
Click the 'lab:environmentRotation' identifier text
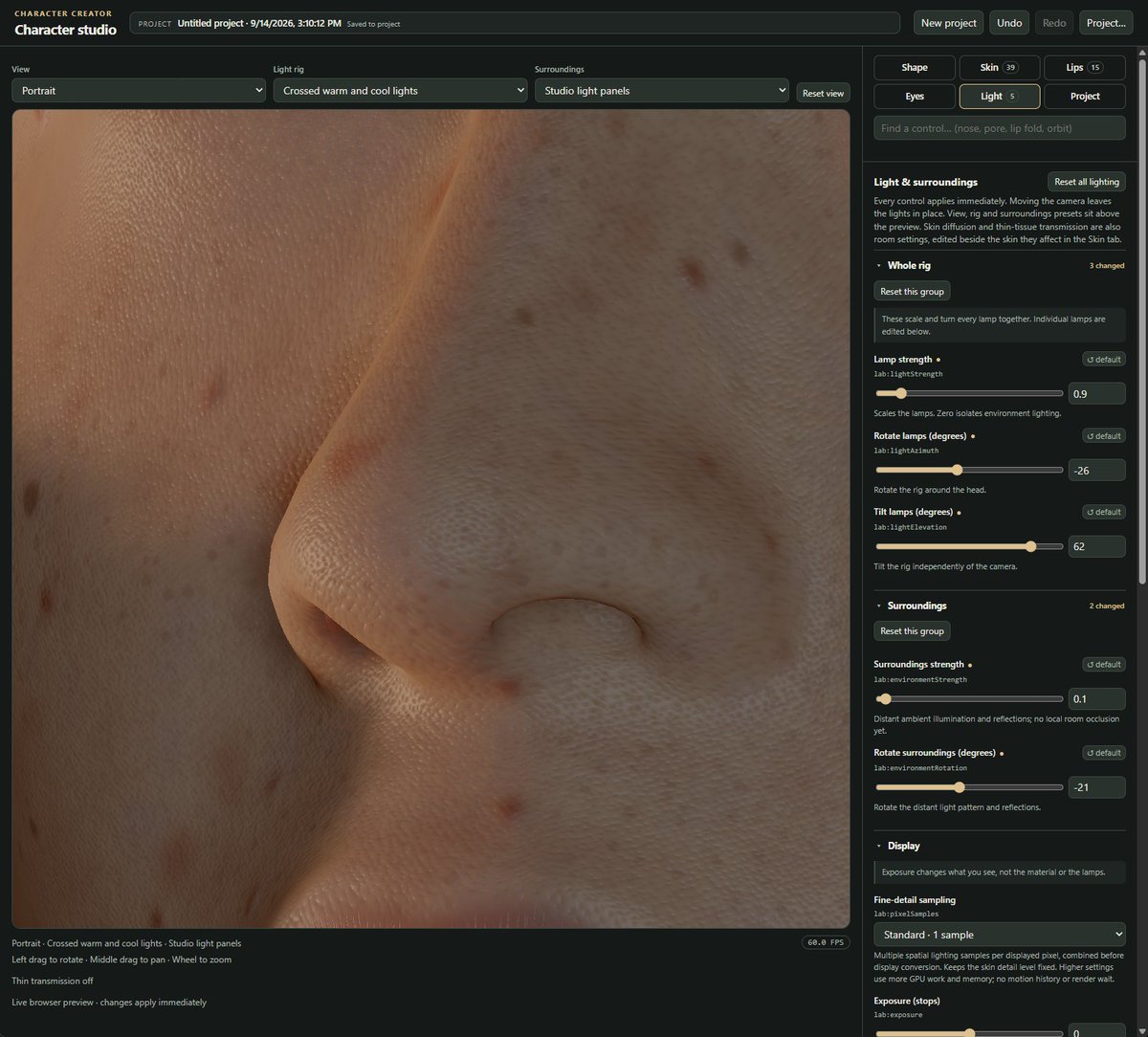pyautogui.click(x=920, y=767)
